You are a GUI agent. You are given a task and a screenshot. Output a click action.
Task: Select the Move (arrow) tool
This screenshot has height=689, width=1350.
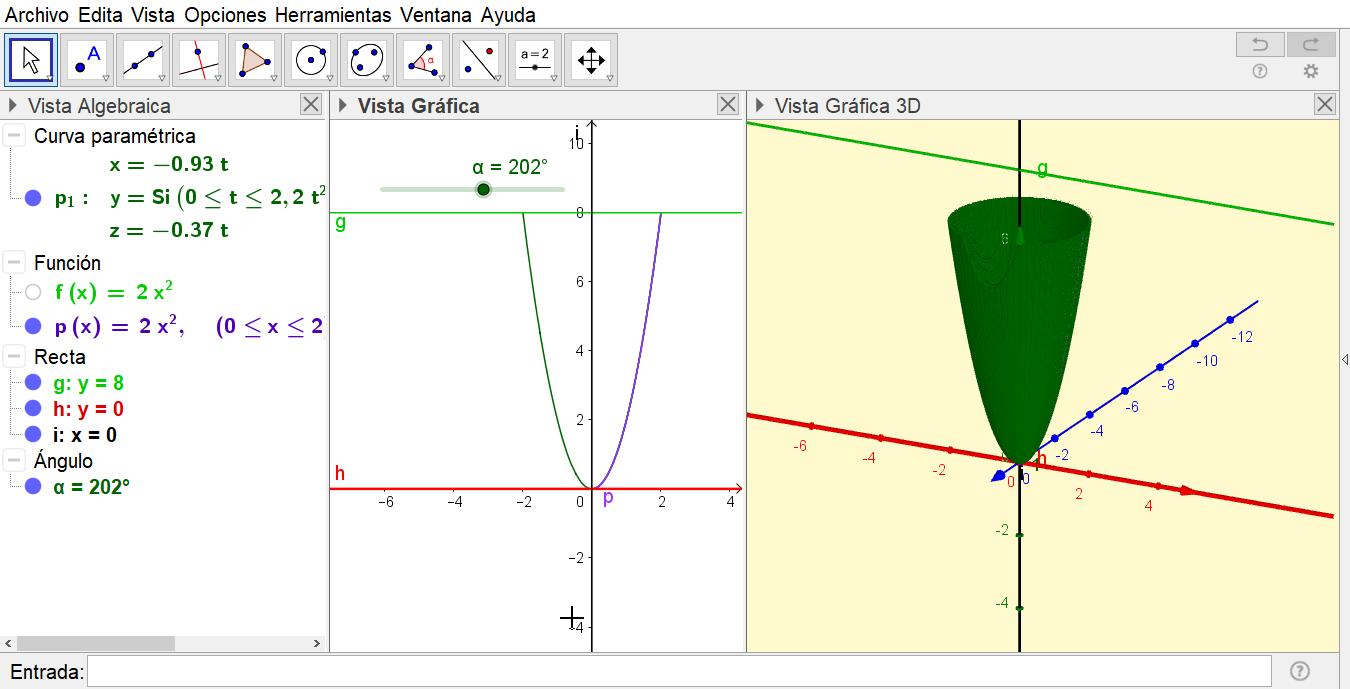pyautogui.click(x=31, y=60)
